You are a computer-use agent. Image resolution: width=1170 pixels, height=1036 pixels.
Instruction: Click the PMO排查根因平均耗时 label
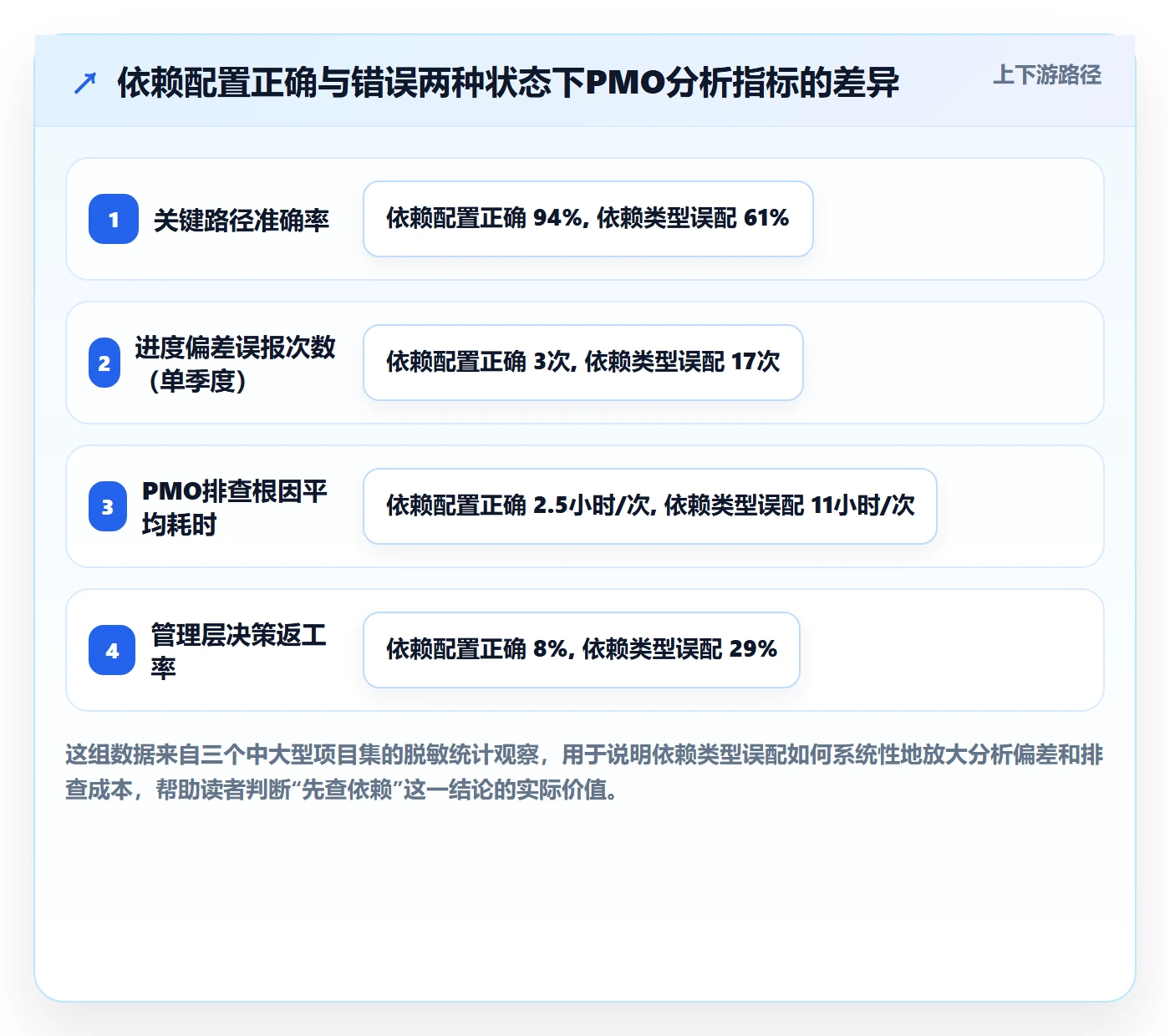[235, 507]
